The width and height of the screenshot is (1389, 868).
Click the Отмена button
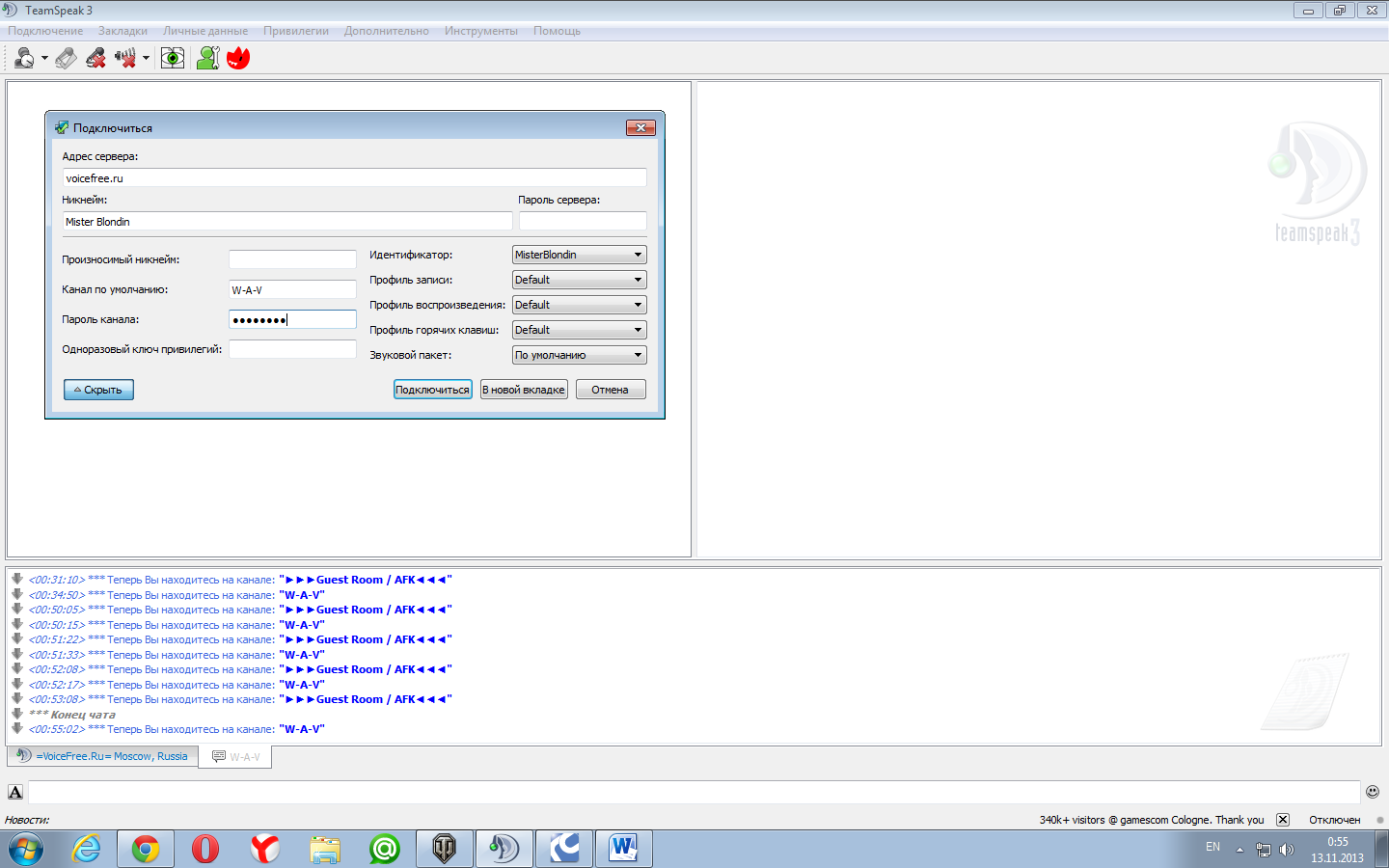[x=611, y=390]
